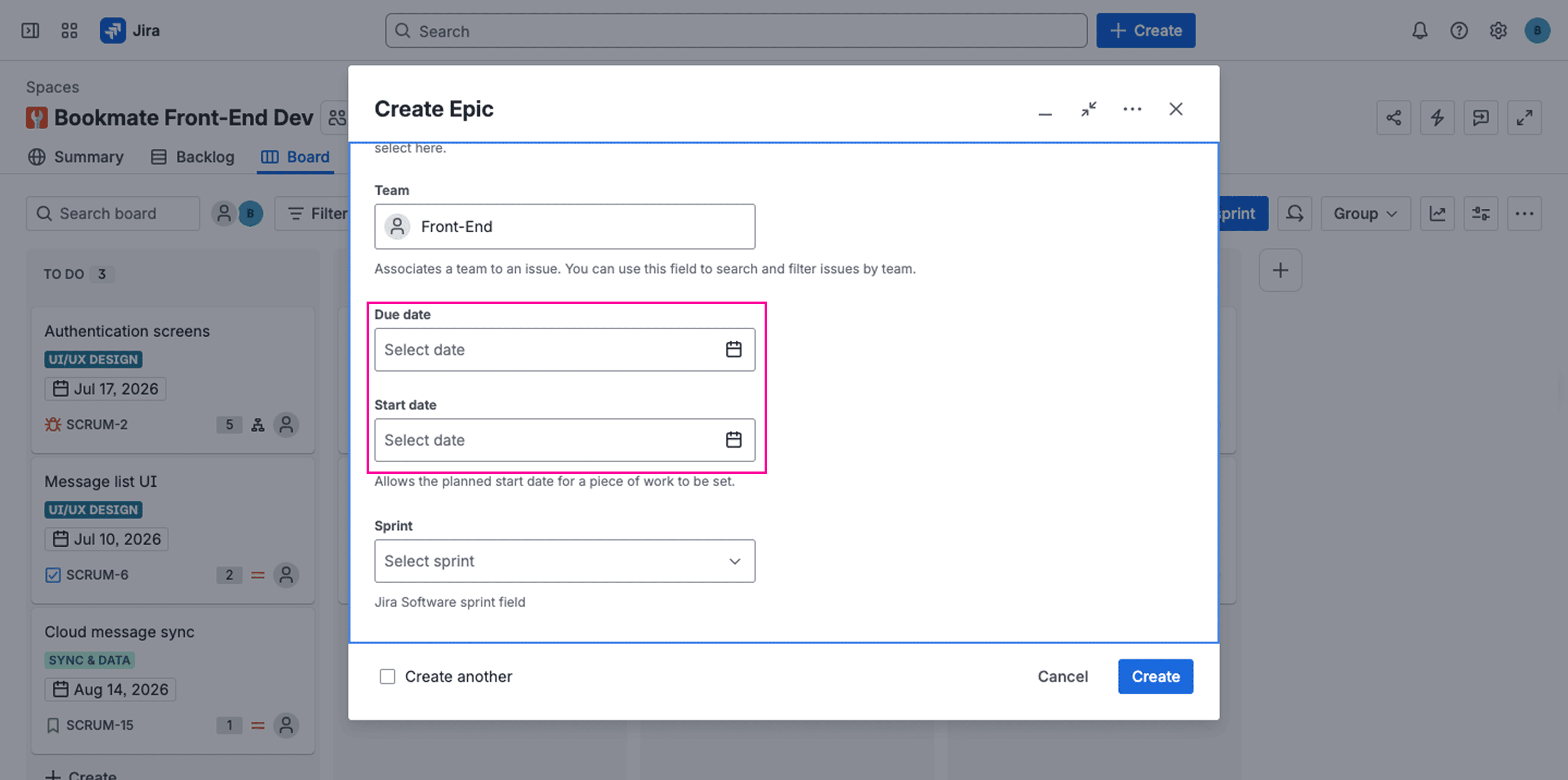Focus the top Search box
The image size is (1568, 780).
(x=736, y=30)
